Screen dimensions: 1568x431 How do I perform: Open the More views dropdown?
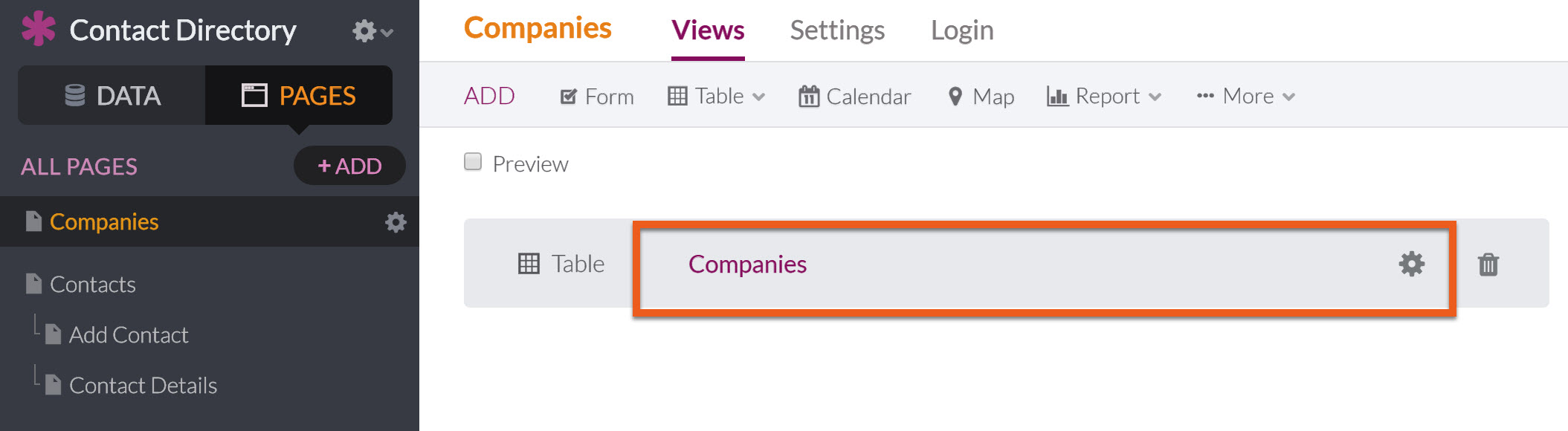tap(1246, 96)
